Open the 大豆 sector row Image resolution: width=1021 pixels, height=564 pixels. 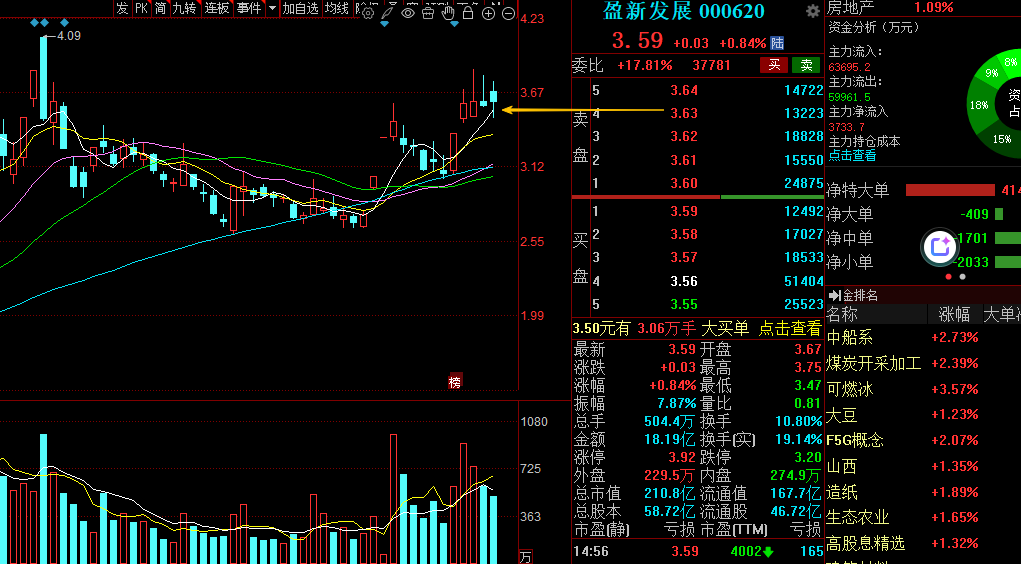[923, 415]
